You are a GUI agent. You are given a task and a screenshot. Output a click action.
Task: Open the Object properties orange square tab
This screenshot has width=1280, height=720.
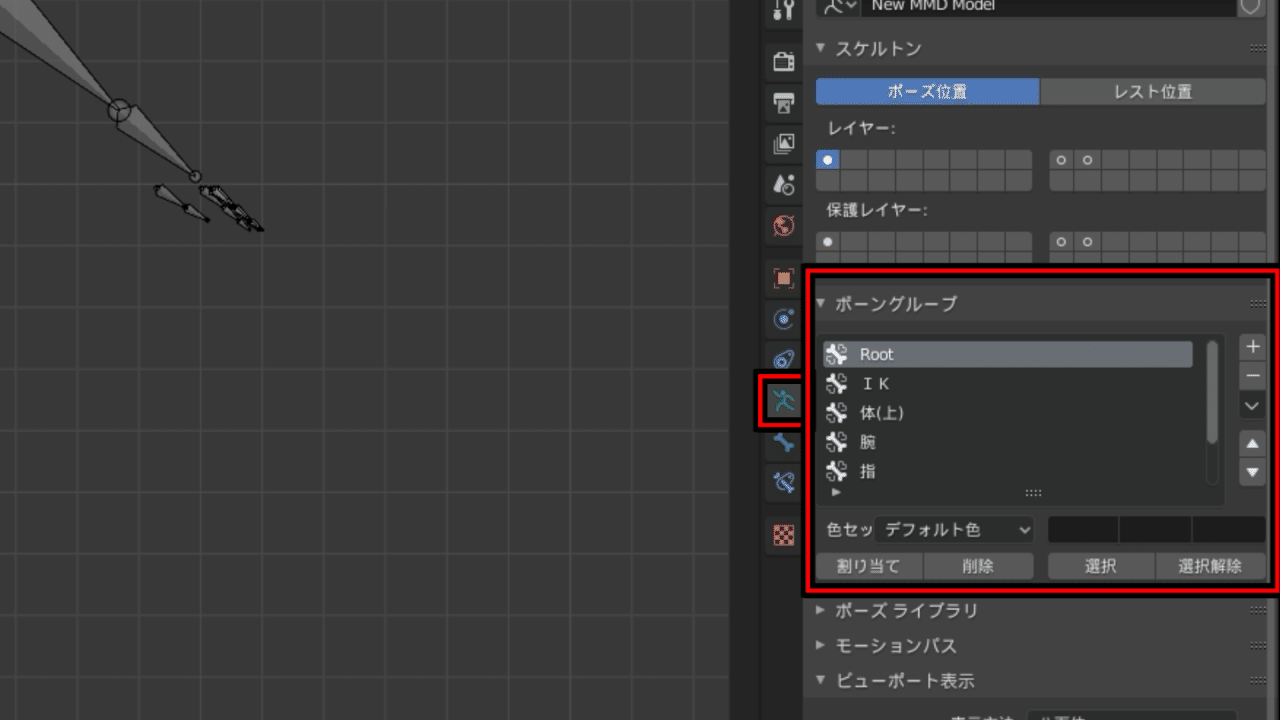coord(784,278)
